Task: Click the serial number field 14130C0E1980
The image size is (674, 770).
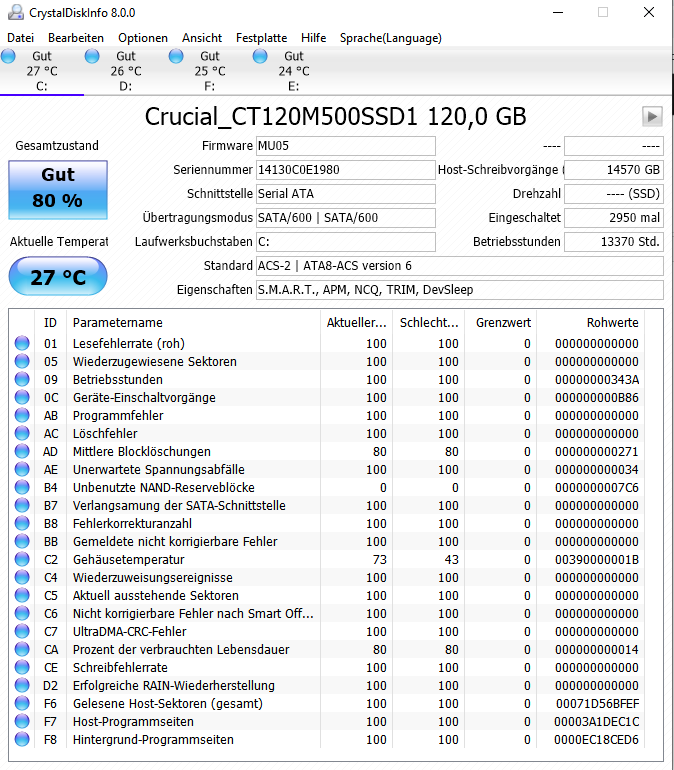Action: click(346, 170)
